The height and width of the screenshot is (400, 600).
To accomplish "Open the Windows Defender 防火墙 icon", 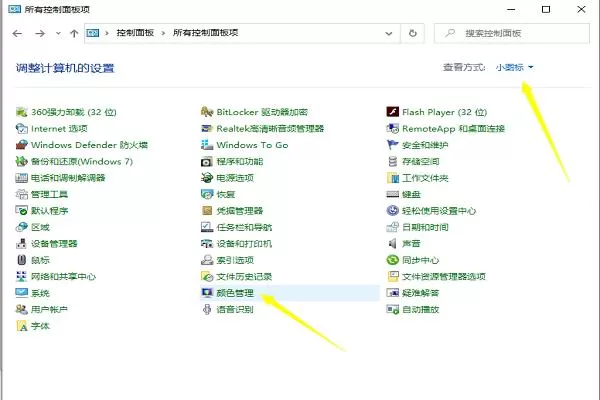I will click(21, 145).
